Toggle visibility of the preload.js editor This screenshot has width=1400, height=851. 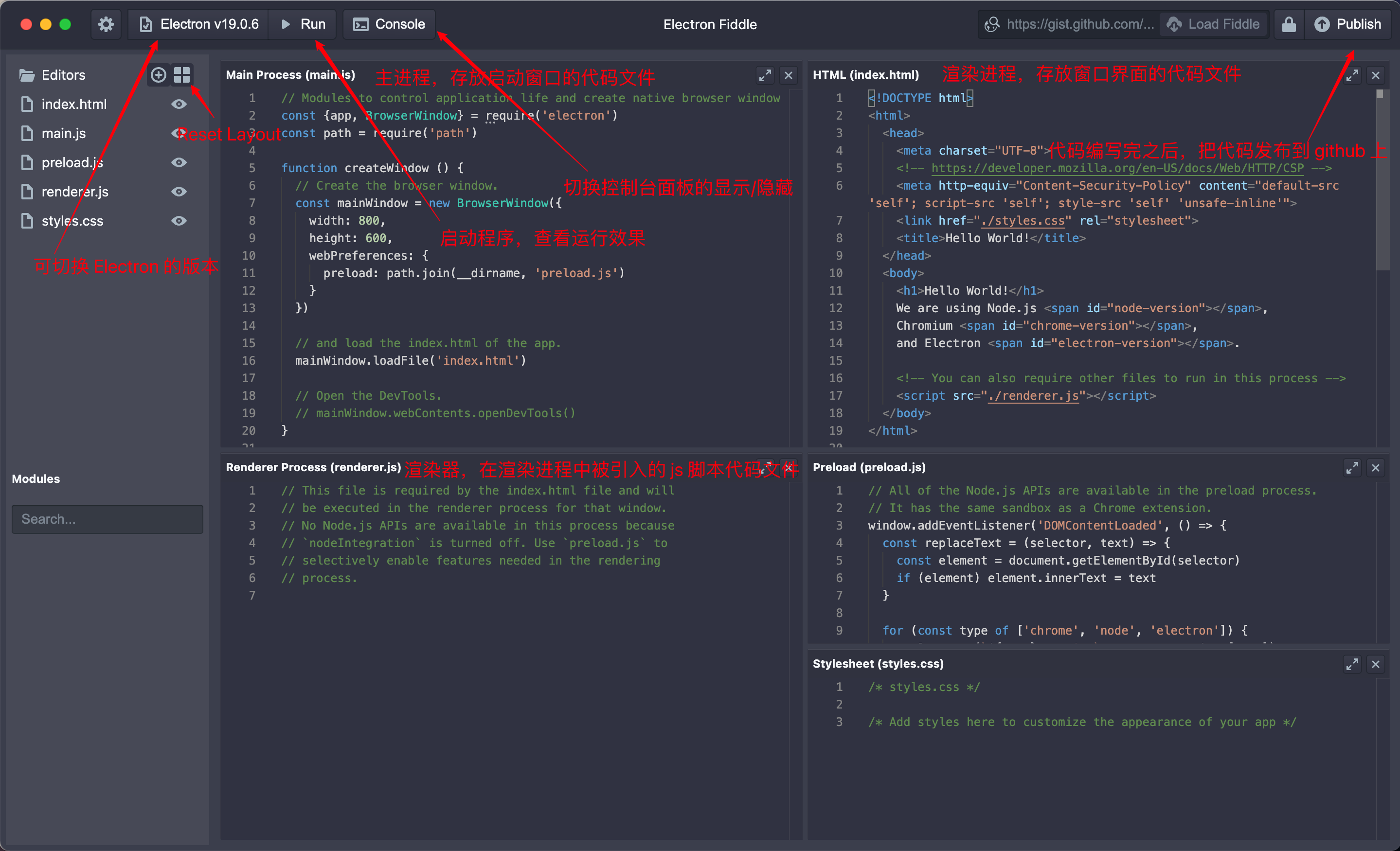click(x=179, y=162)
